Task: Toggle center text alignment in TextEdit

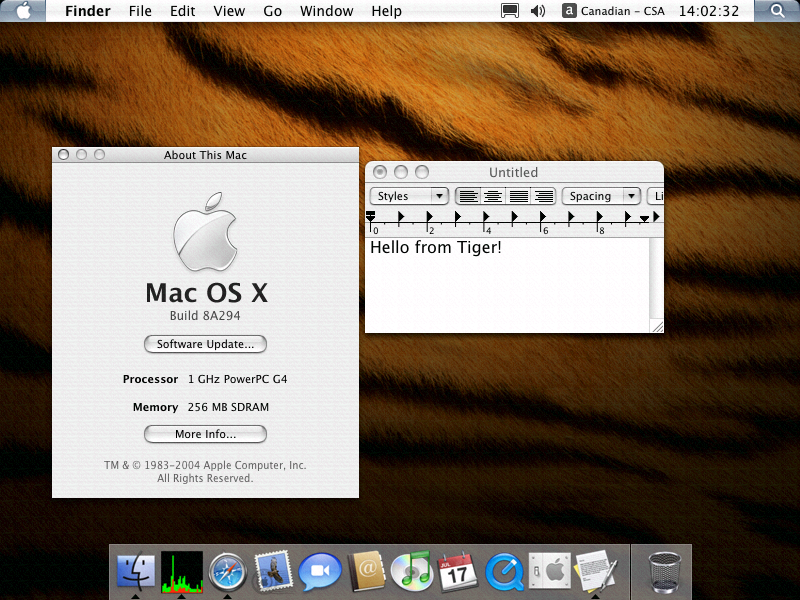Action: tap(493, 196)
